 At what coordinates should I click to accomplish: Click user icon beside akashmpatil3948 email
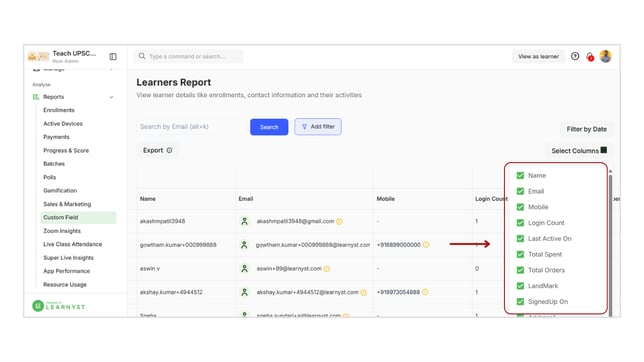point(244,221)
